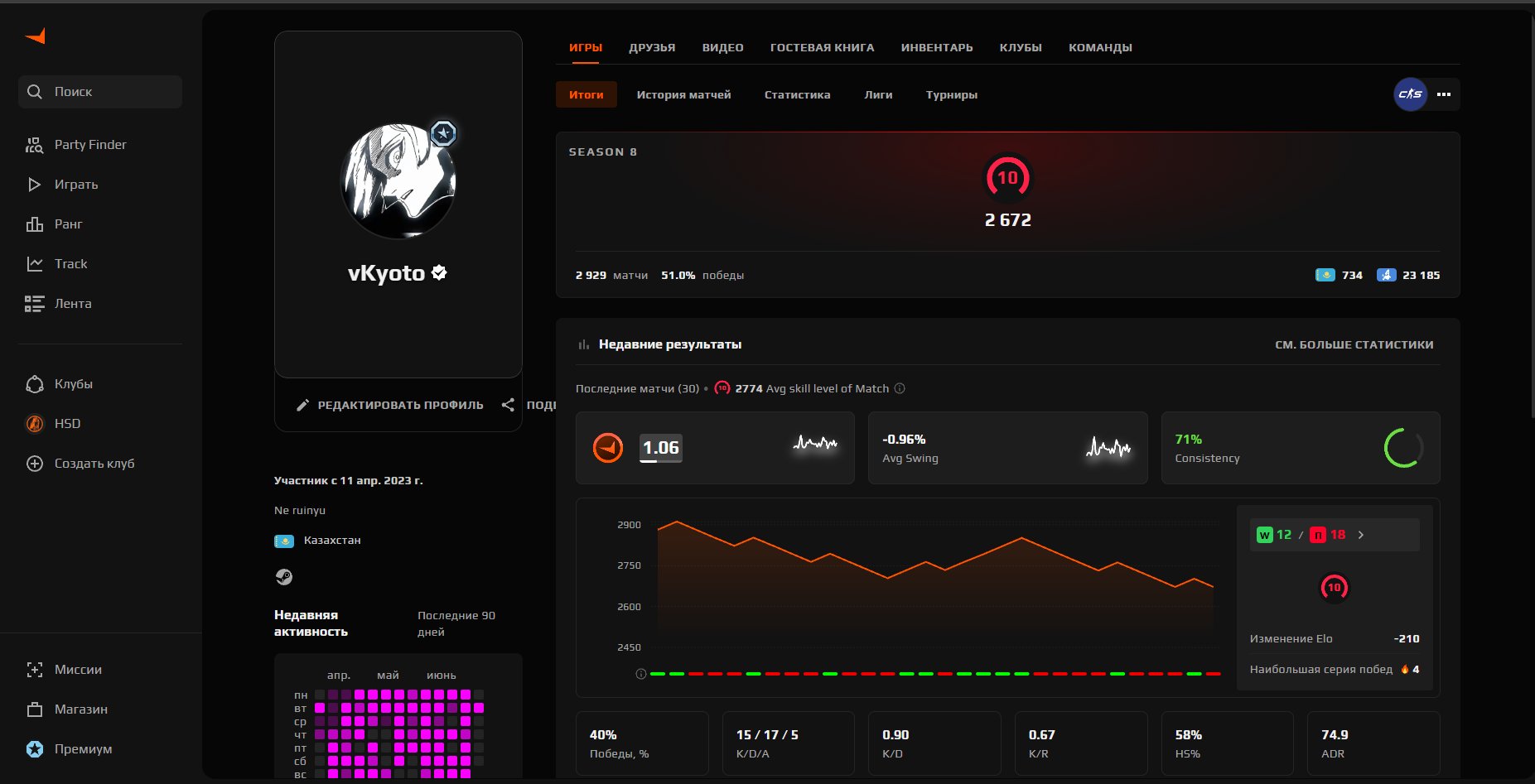
Task: Click the 58% HS% card
Action: pos(1227,743)
